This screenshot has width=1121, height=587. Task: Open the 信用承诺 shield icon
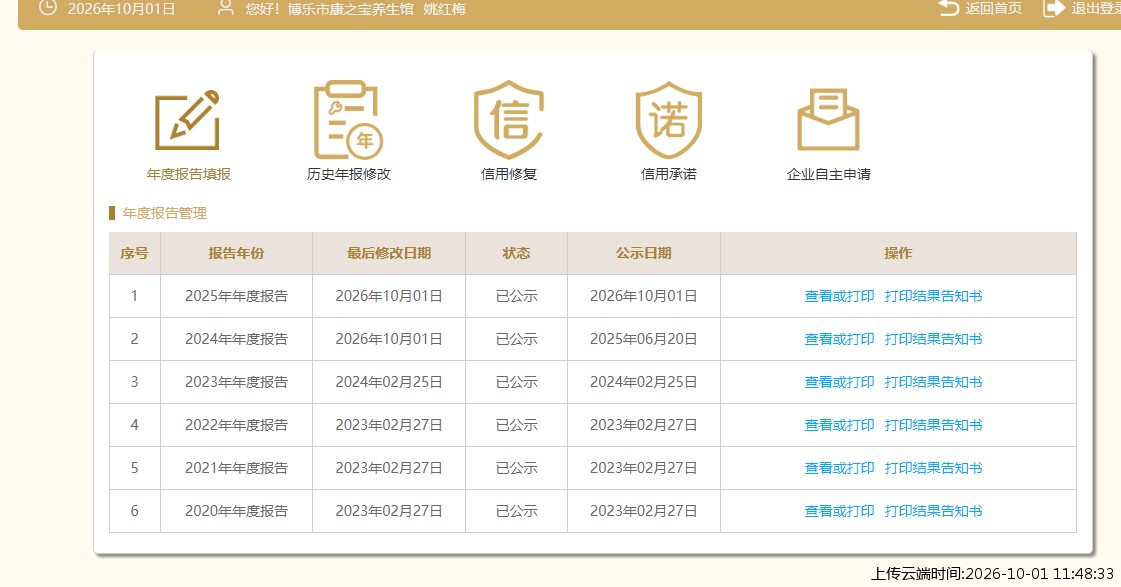point(668,120)
